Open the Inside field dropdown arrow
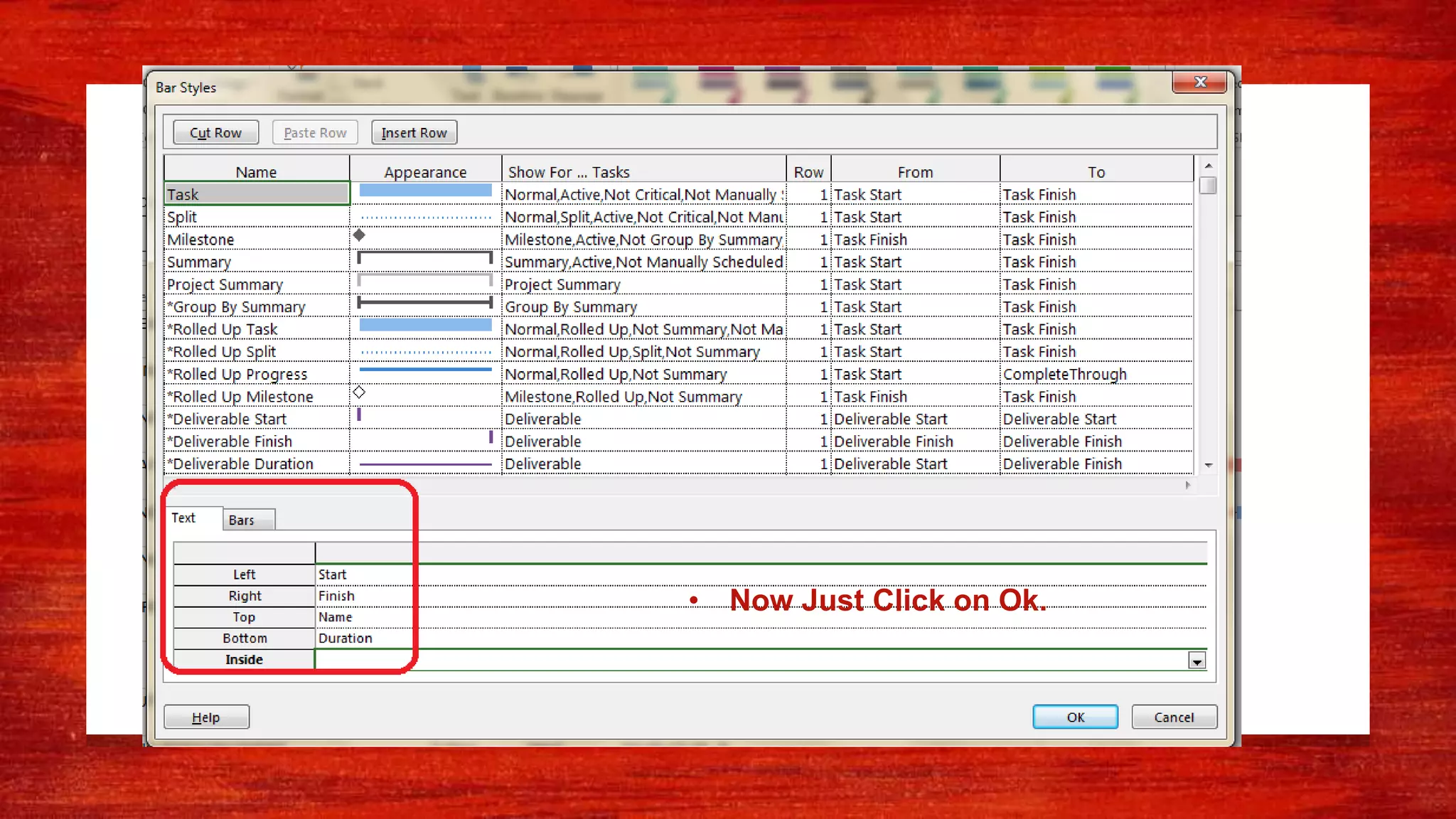 click(x=1197, y=661)
